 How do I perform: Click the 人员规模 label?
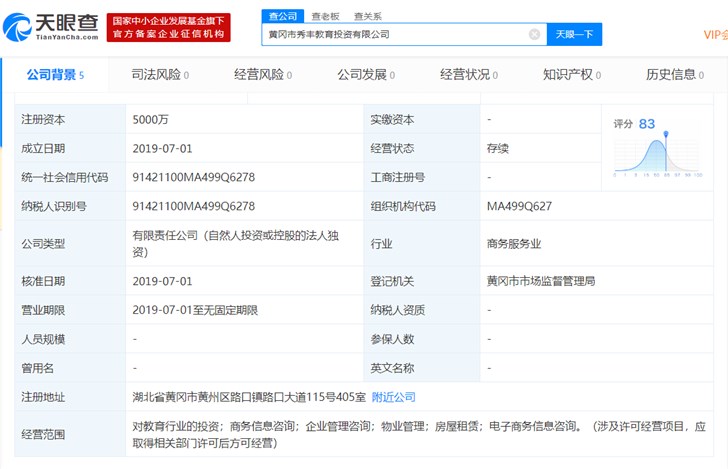tap(43, 339)
